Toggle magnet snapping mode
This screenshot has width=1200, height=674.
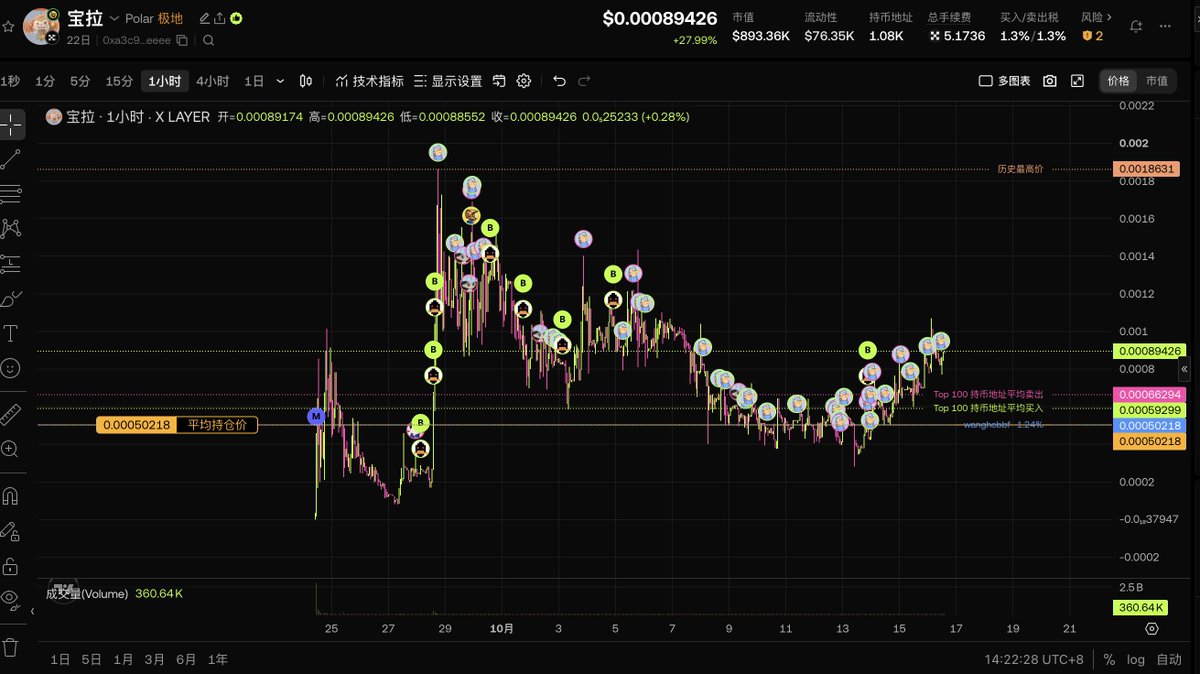point(11,496)
